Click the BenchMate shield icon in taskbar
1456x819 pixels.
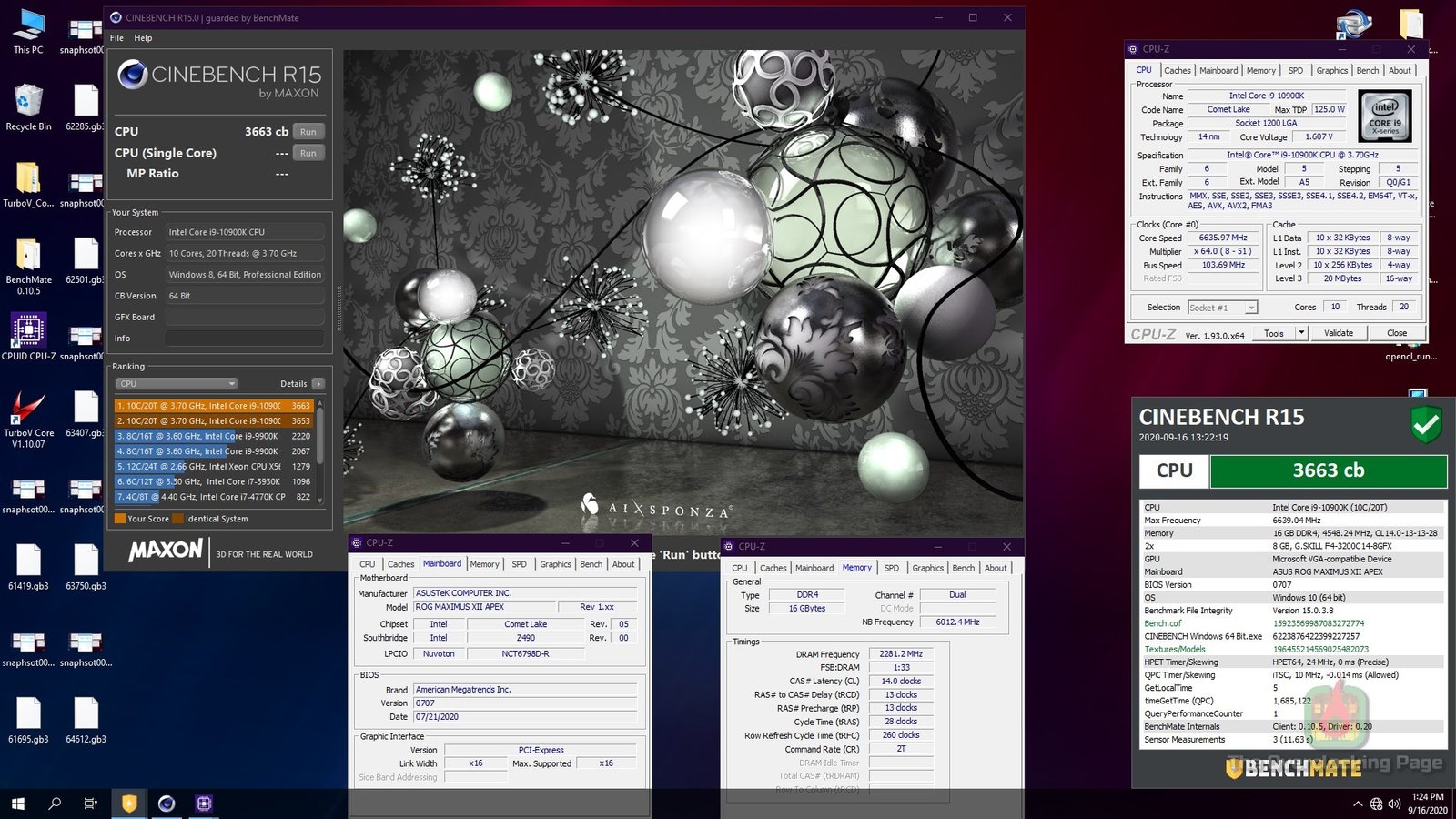point(129,804)
